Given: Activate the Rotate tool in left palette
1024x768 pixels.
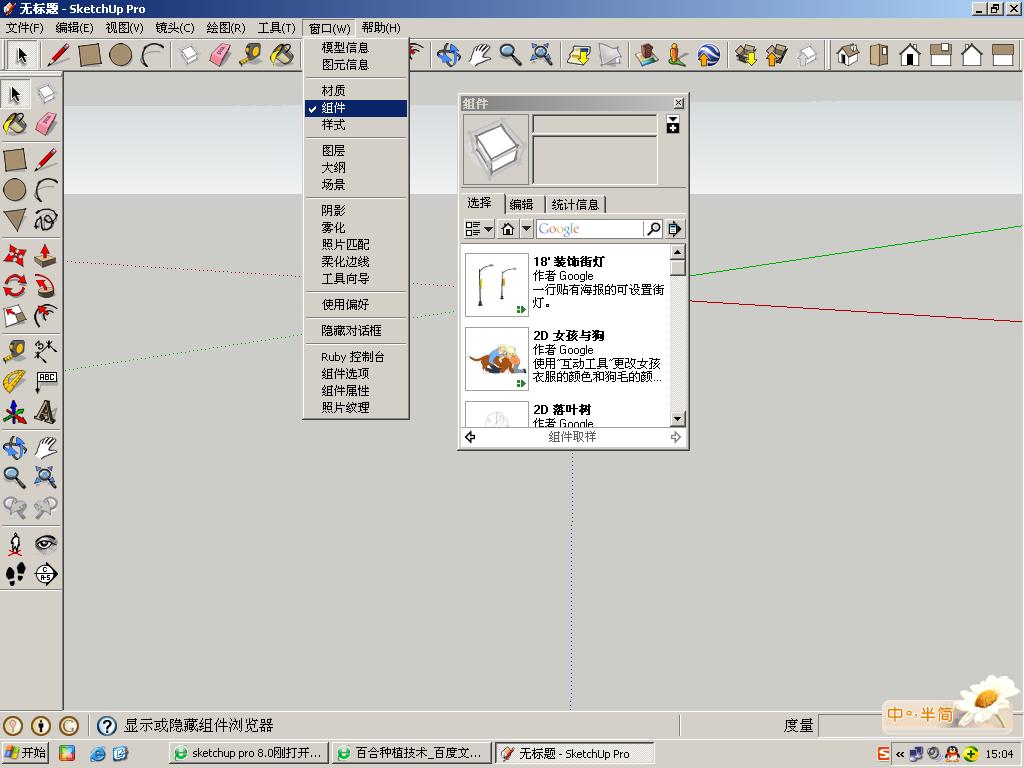Looking at the screenshot, I should 15,285.
